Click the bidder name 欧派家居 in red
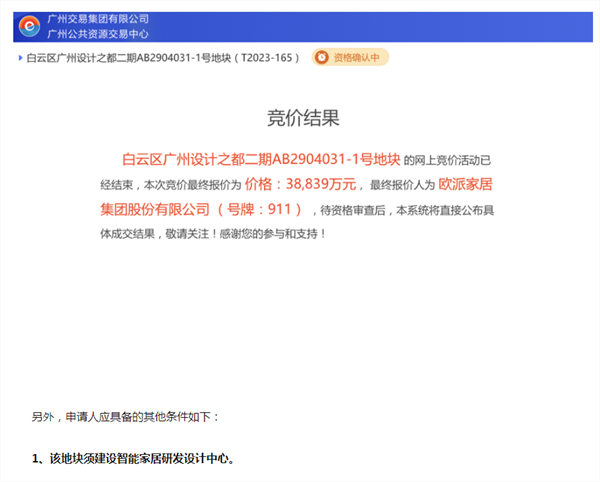This screenshot has width=600, height=482. [x=465, y=184]
